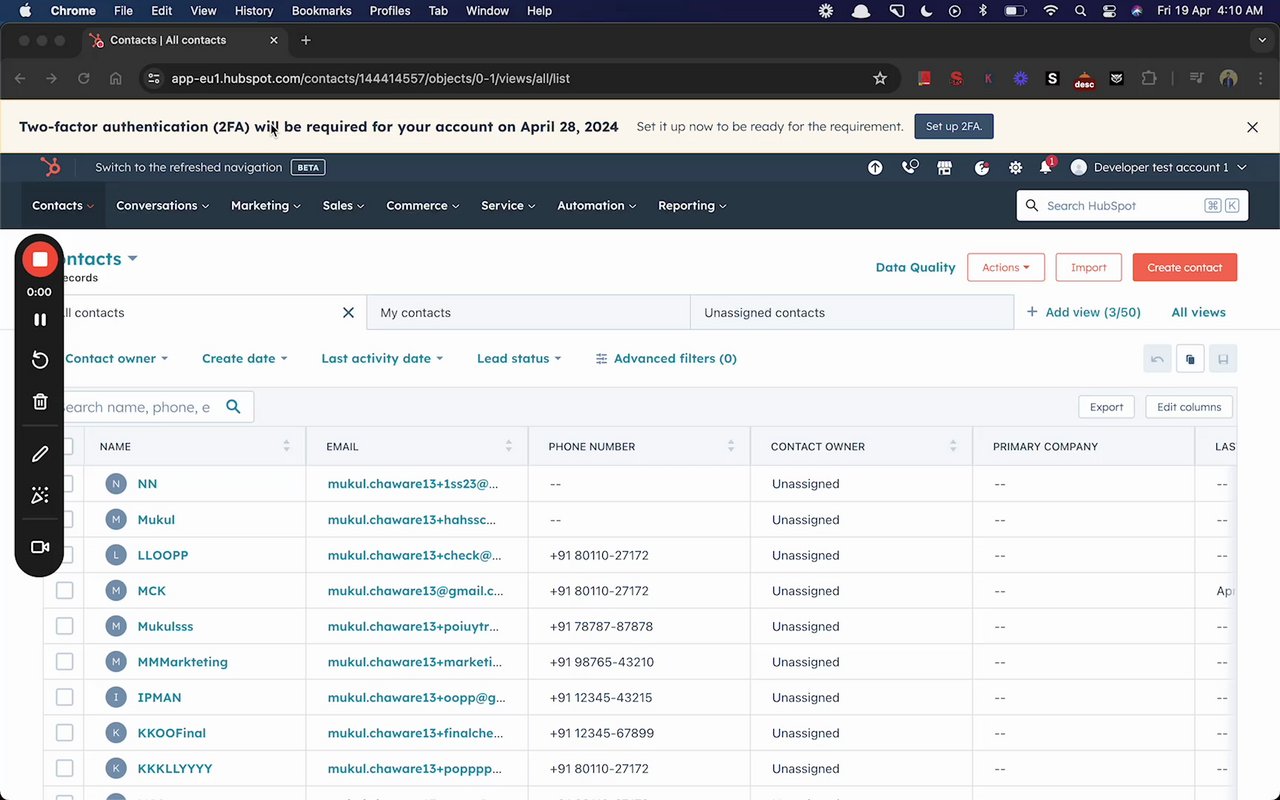The width and height of the screenshot is (1280, 800).
Task: Select the Mukulsss contact checkbox
Action: (x=65, y=626)
